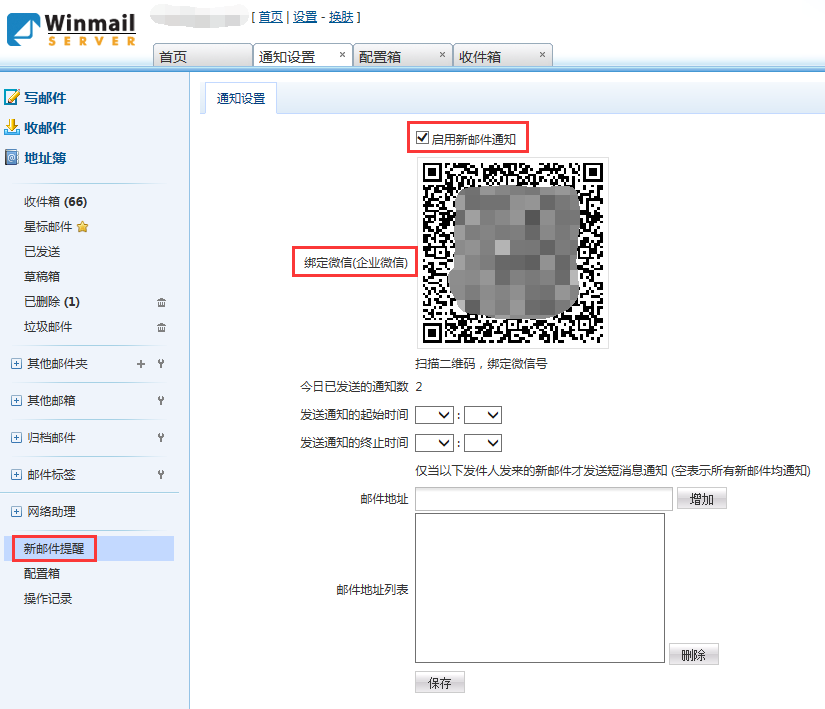This screenshot has width=825, height=709.
Task: Click the 收邮件 download icon
Action: (12, 127)
